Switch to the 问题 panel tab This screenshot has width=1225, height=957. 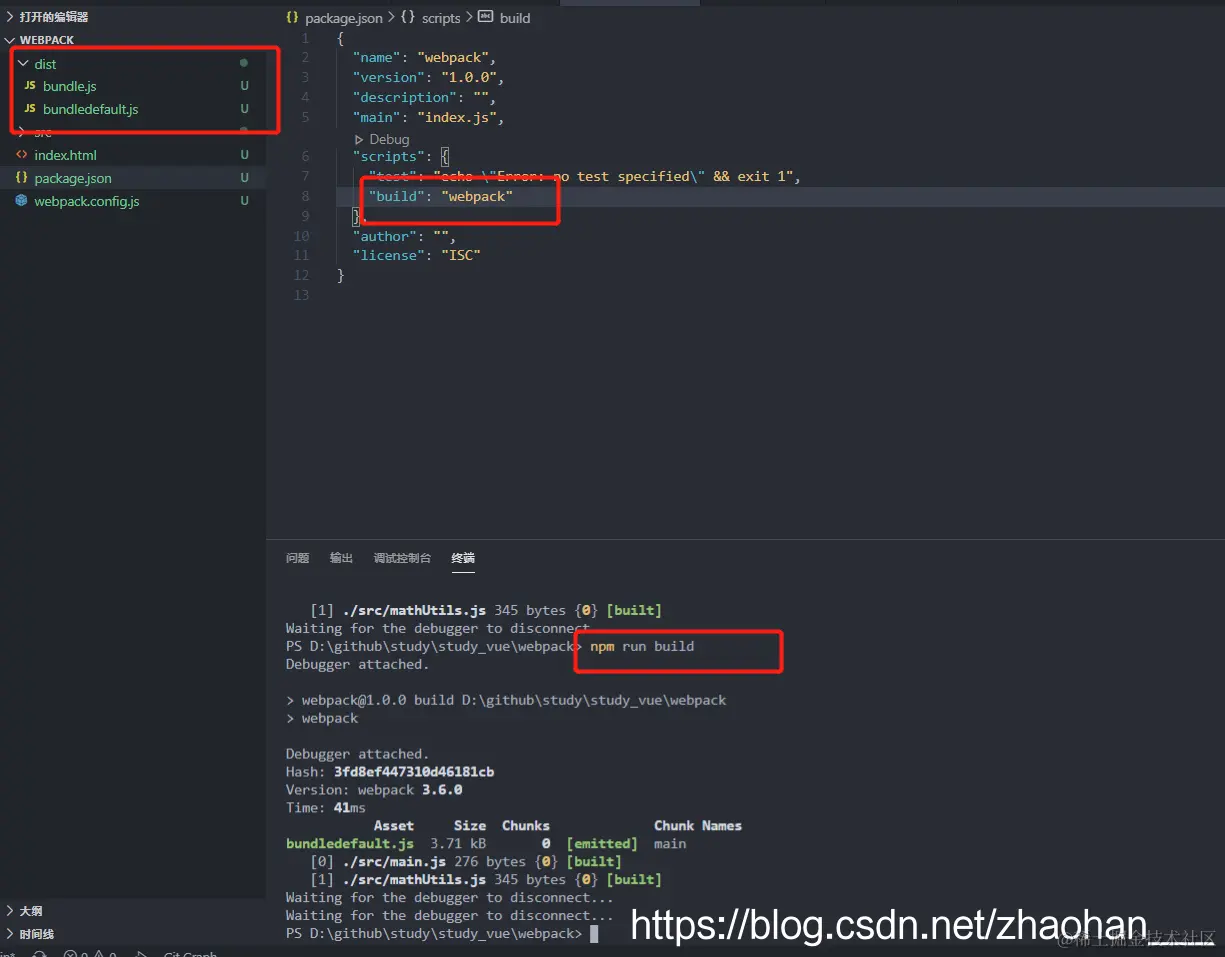coord(297,558)
